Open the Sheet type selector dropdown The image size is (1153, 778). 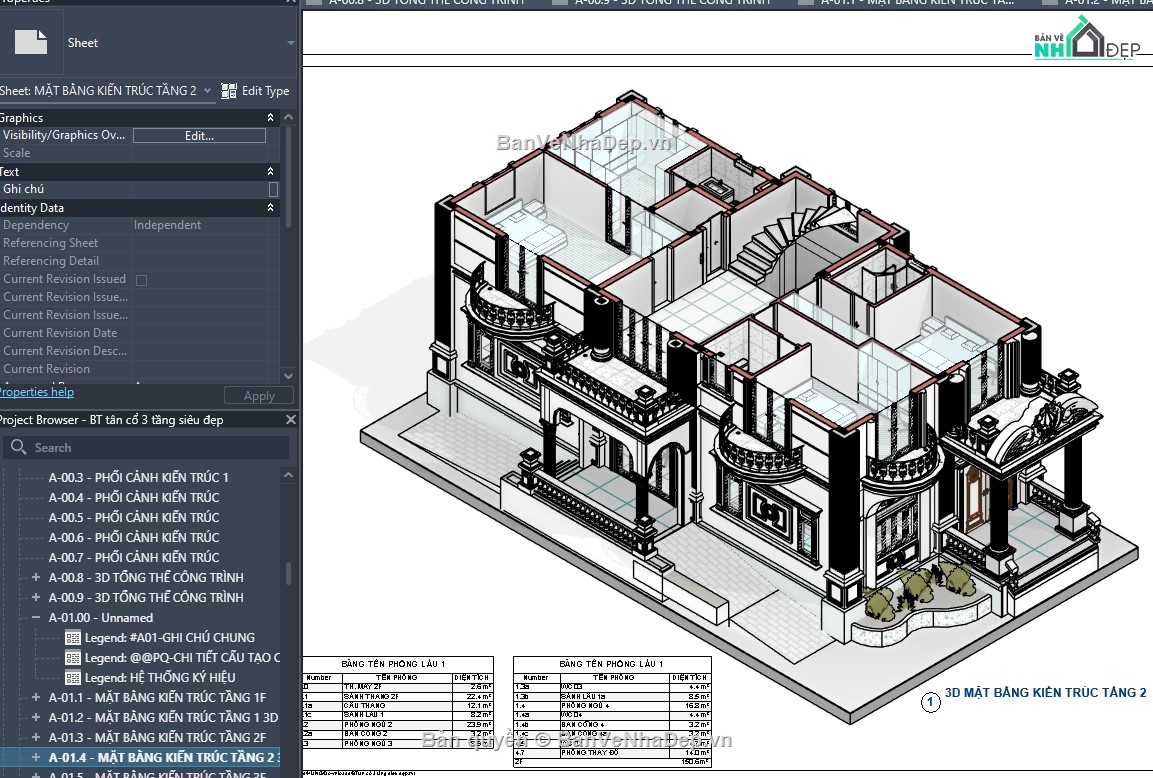coord(290,43)
